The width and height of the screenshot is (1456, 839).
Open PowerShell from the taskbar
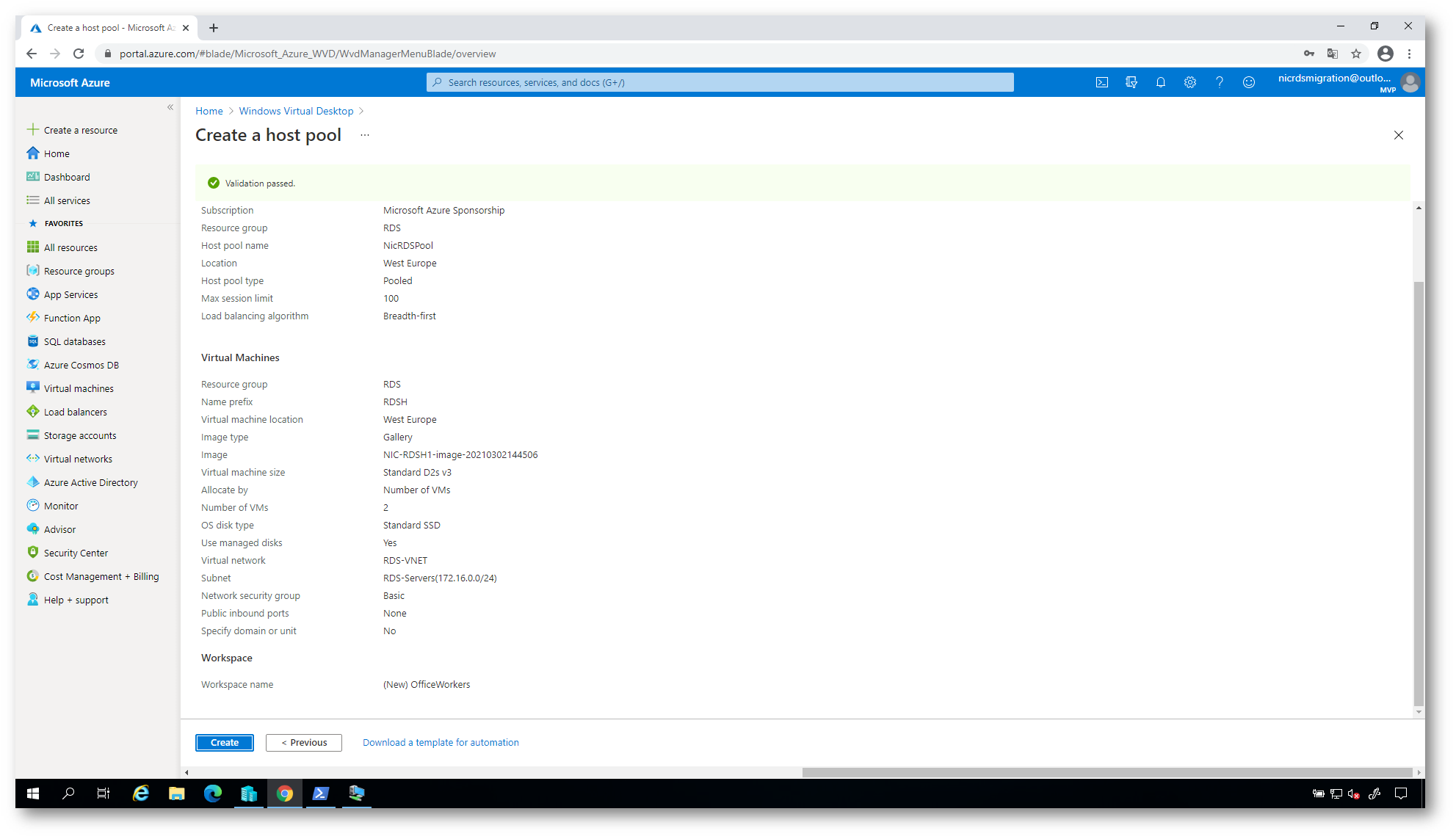click(x=321, y=793)
